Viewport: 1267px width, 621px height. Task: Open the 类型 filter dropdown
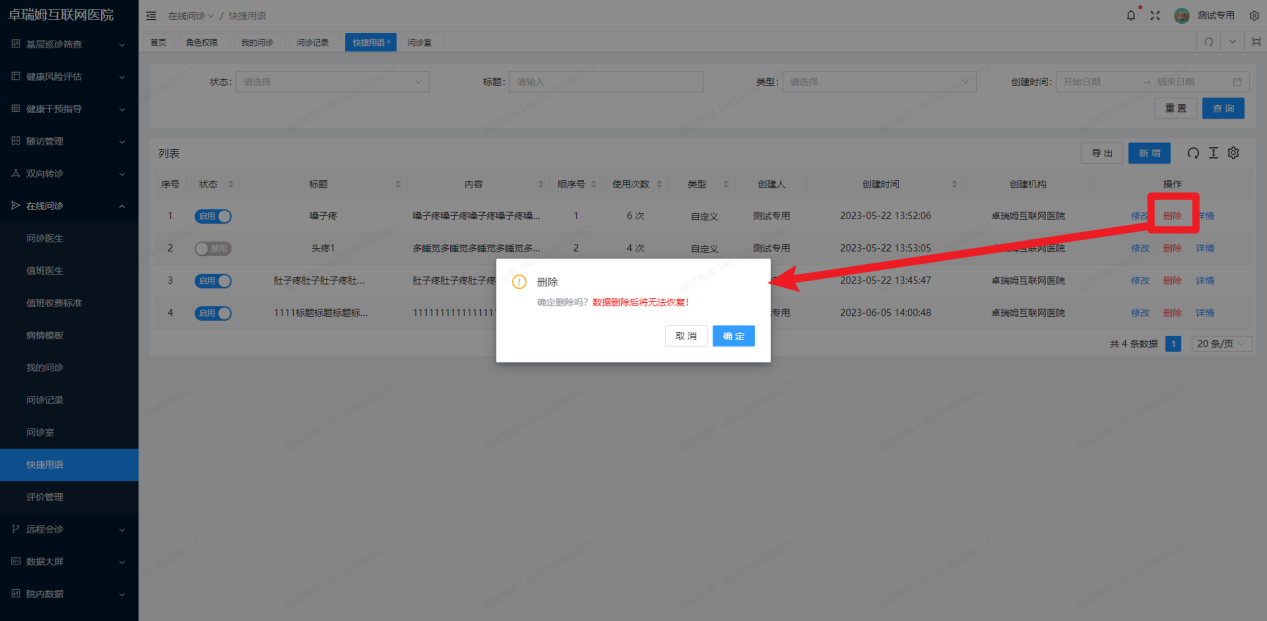(x=878, y=81)
